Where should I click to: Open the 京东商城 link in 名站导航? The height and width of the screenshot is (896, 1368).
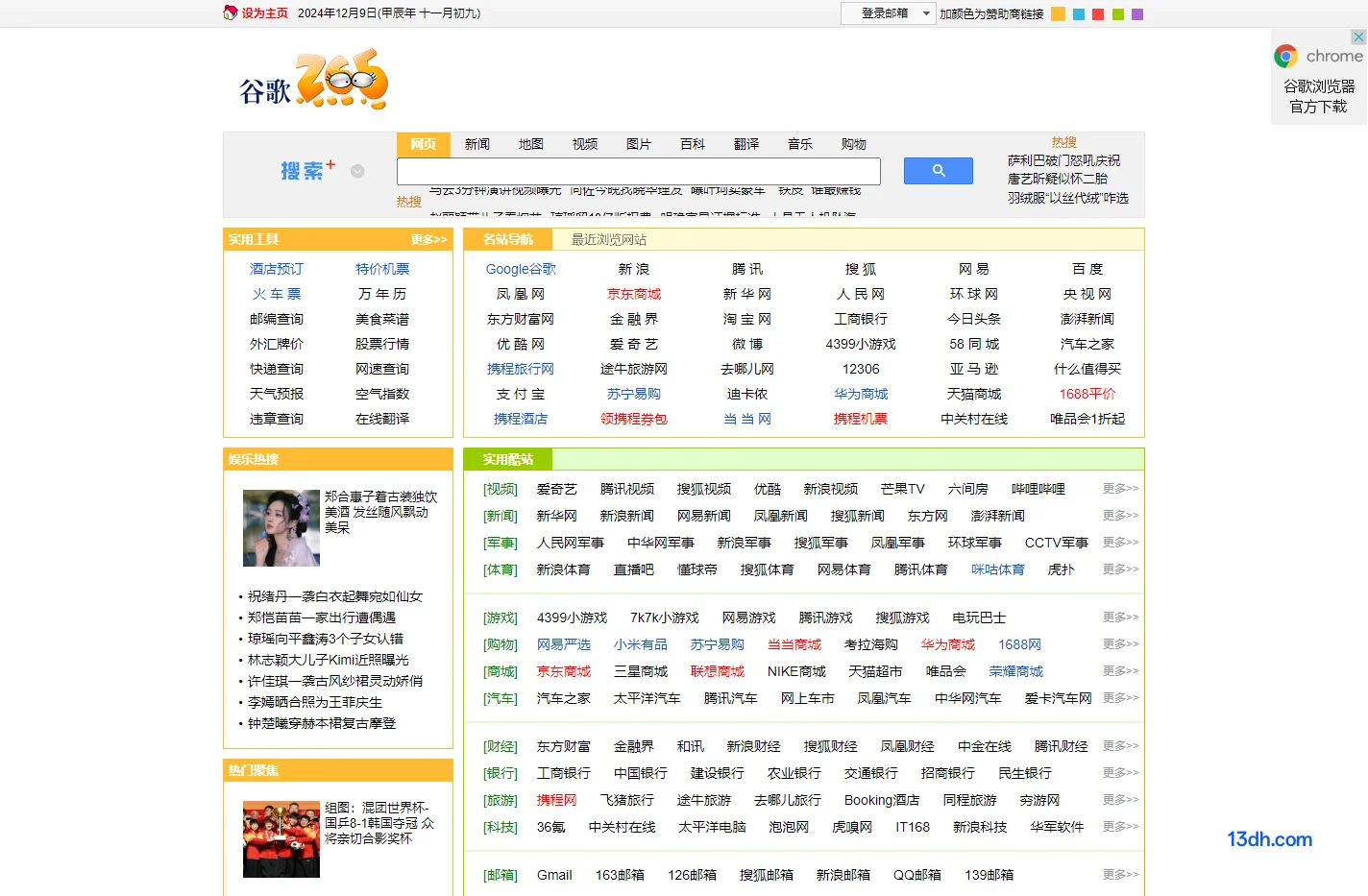634,294
